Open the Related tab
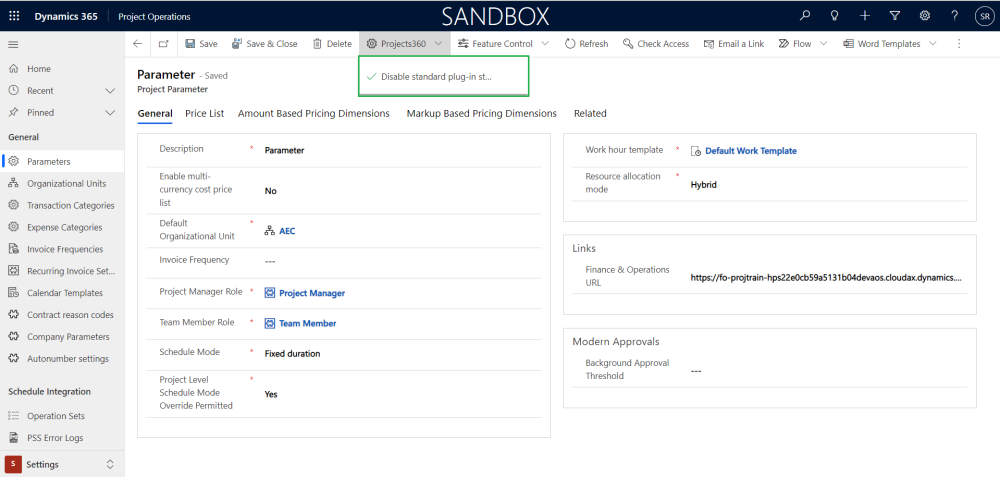Screen dimensions: 1000x477 point(590,114)
